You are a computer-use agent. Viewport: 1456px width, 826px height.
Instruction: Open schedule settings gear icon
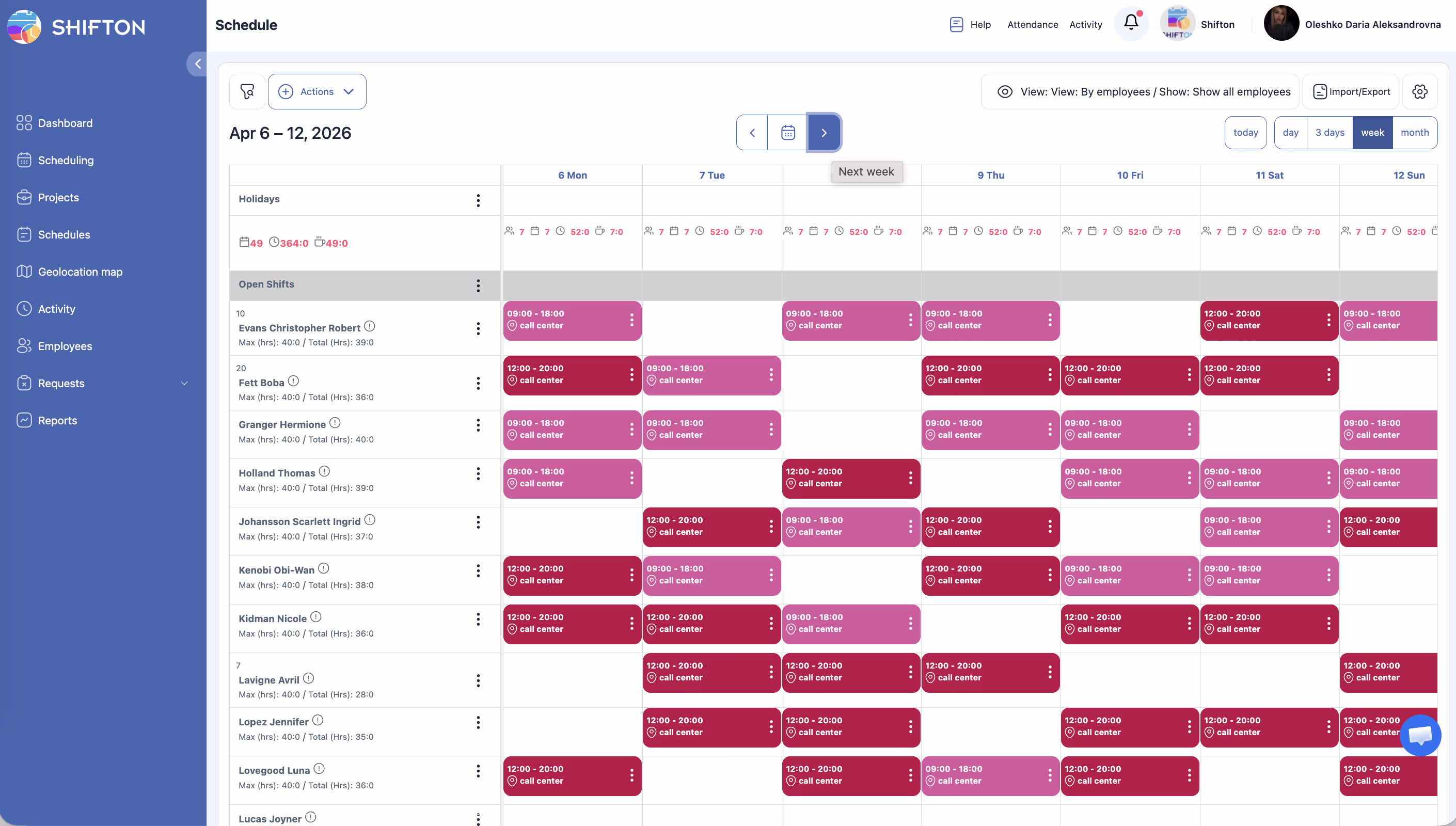coord(1419,91)
